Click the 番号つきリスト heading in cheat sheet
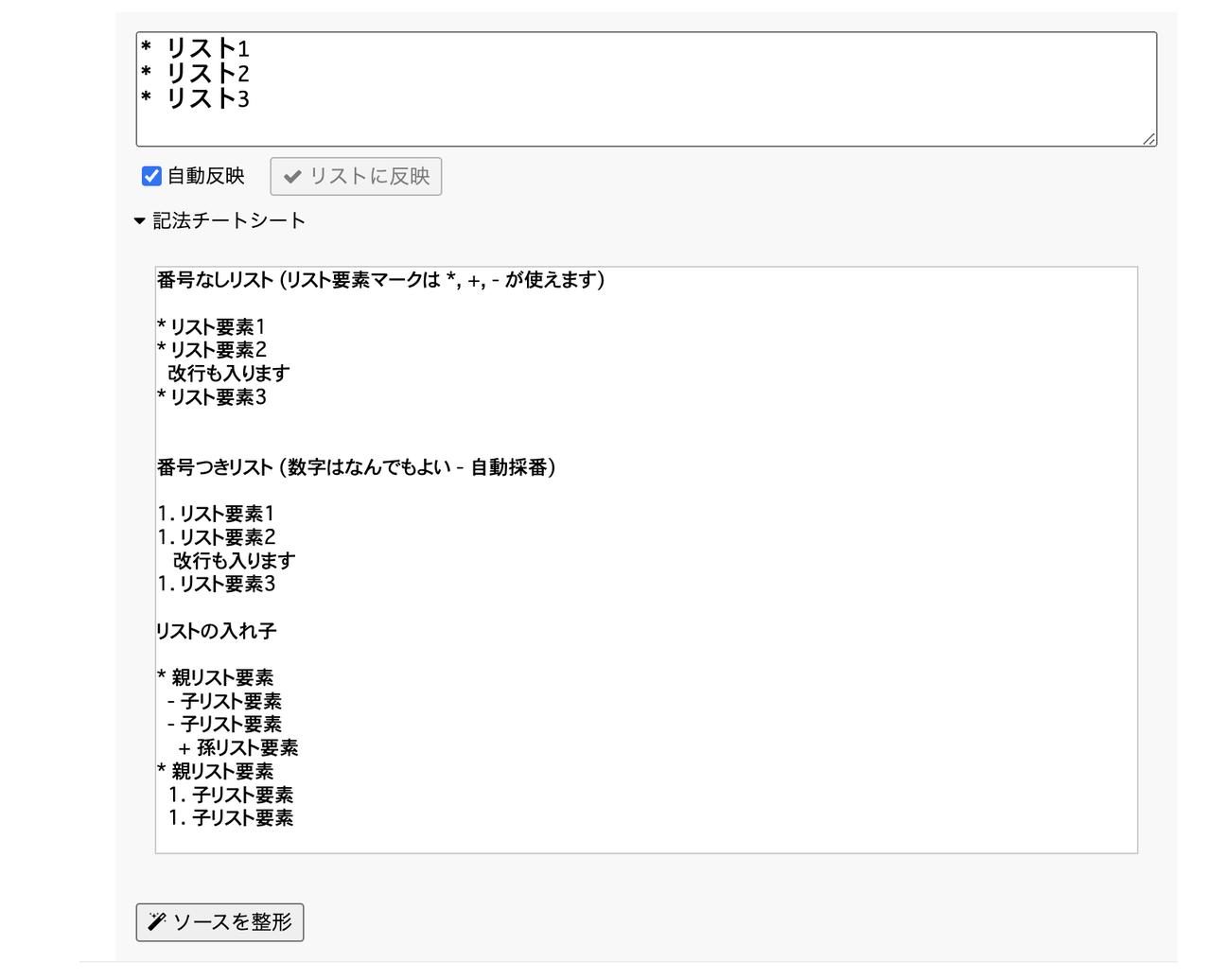The width and height of the screenshot is (1211, 980). 356,467
